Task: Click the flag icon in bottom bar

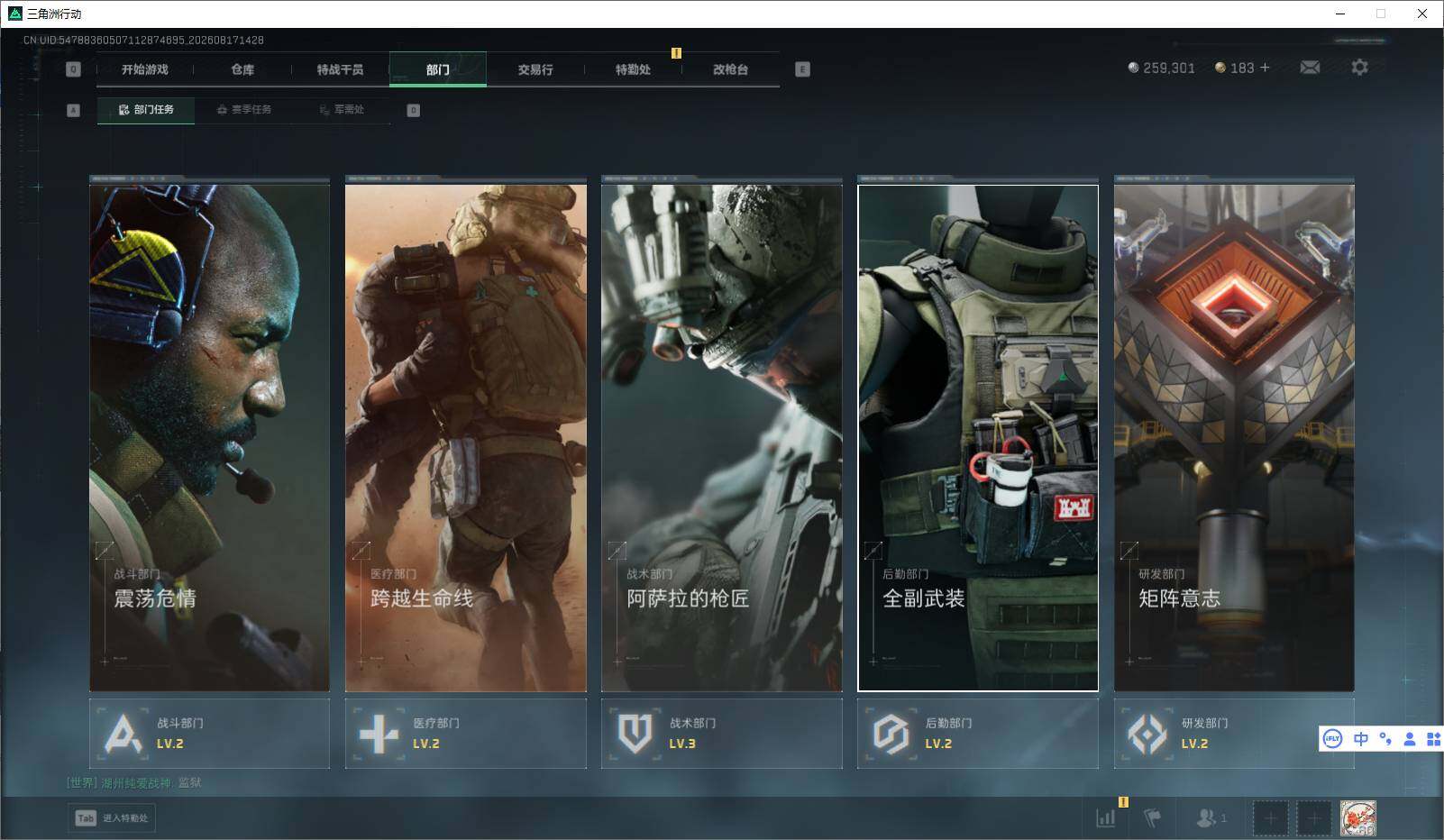Action: pyautogui.click(x=1152, y=818)
